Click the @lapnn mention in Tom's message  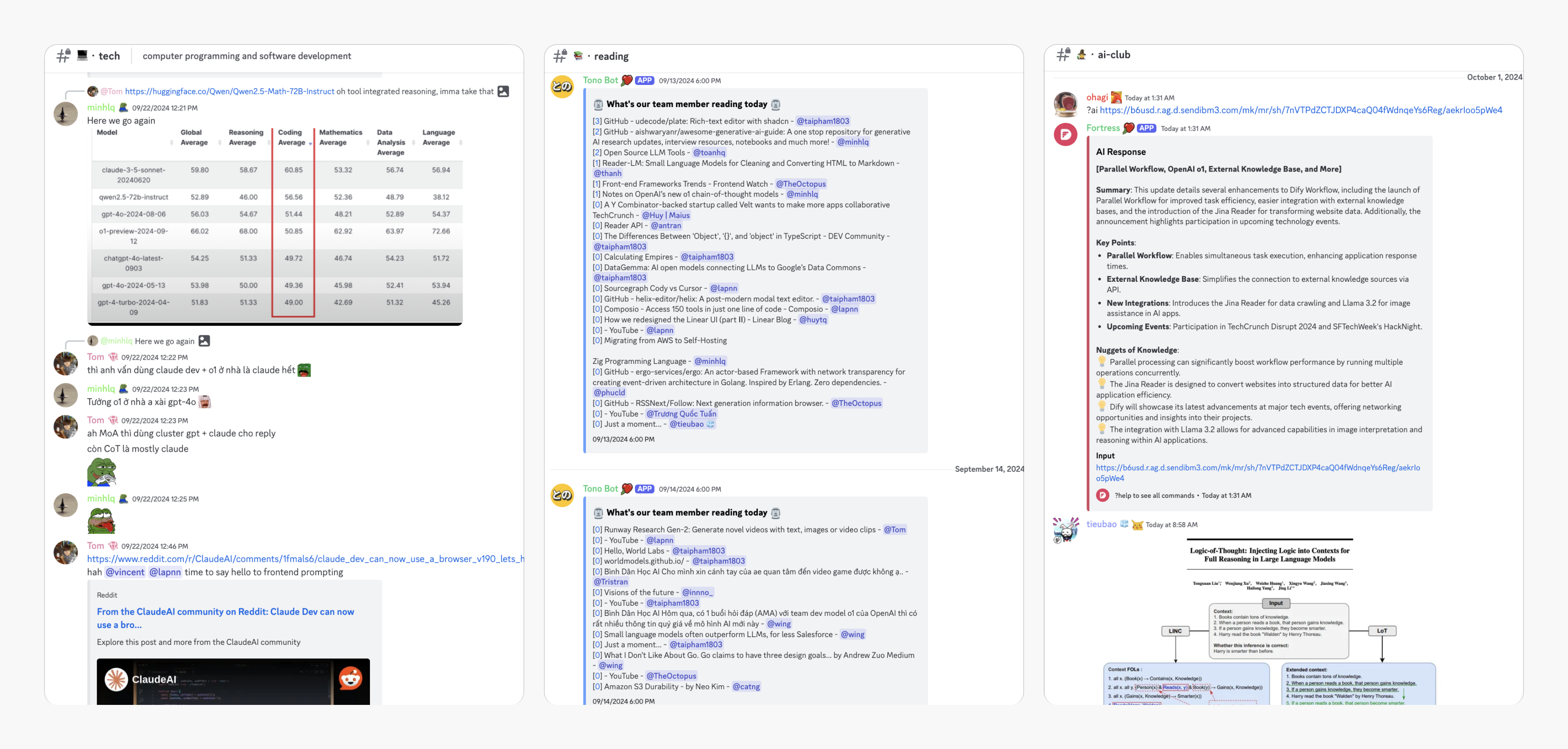click(x=165, y=573)
